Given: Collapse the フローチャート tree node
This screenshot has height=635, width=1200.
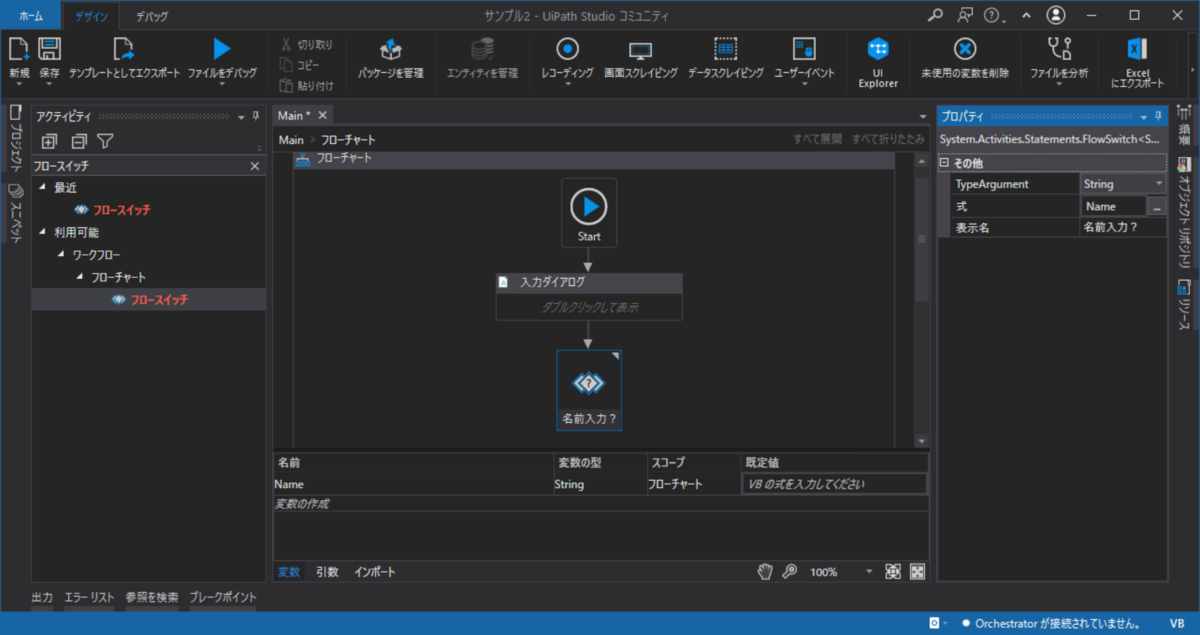Looking at the screenshot, I should click(80, 277).
